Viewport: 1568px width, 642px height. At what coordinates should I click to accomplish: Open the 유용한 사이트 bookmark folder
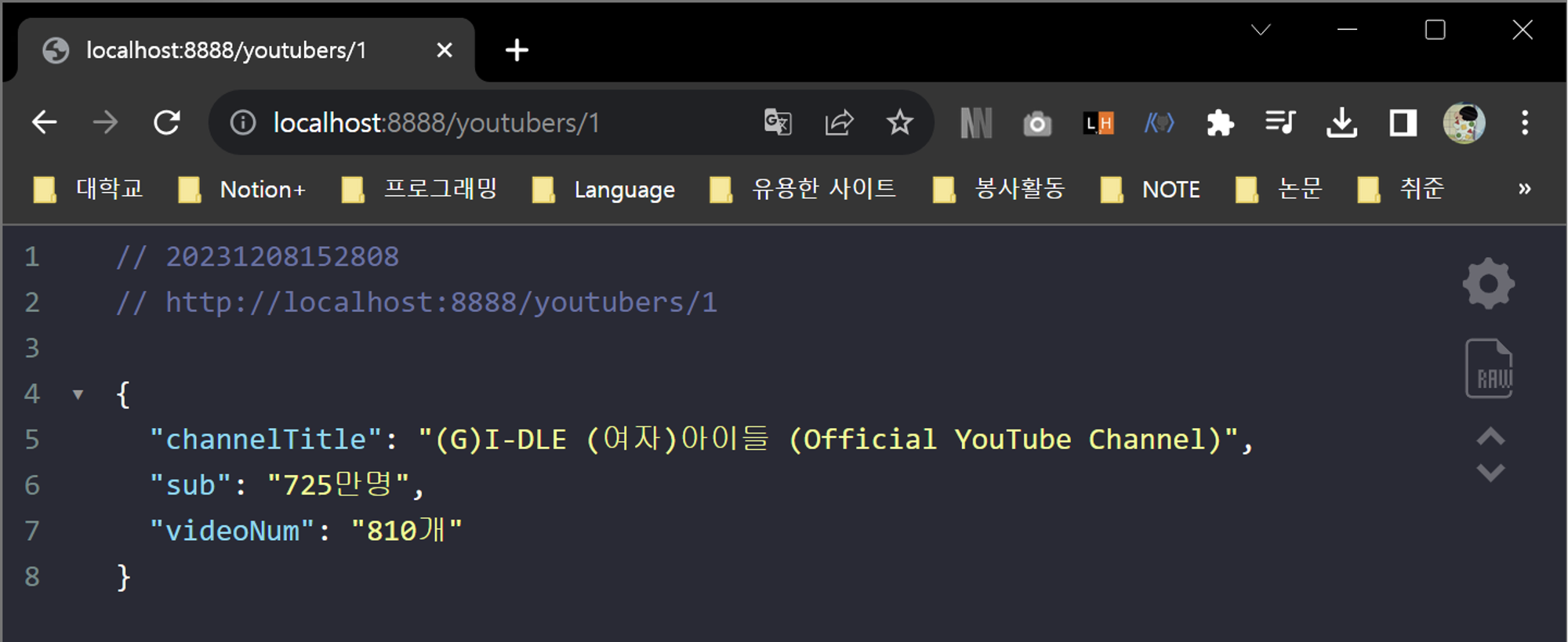[803, 189]
